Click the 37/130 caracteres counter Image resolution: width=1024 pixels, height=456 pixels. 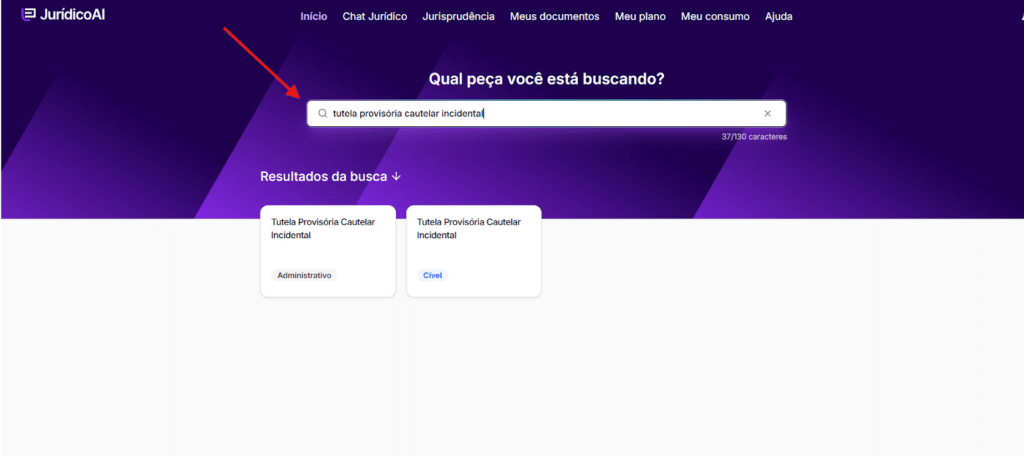point(753,137)
